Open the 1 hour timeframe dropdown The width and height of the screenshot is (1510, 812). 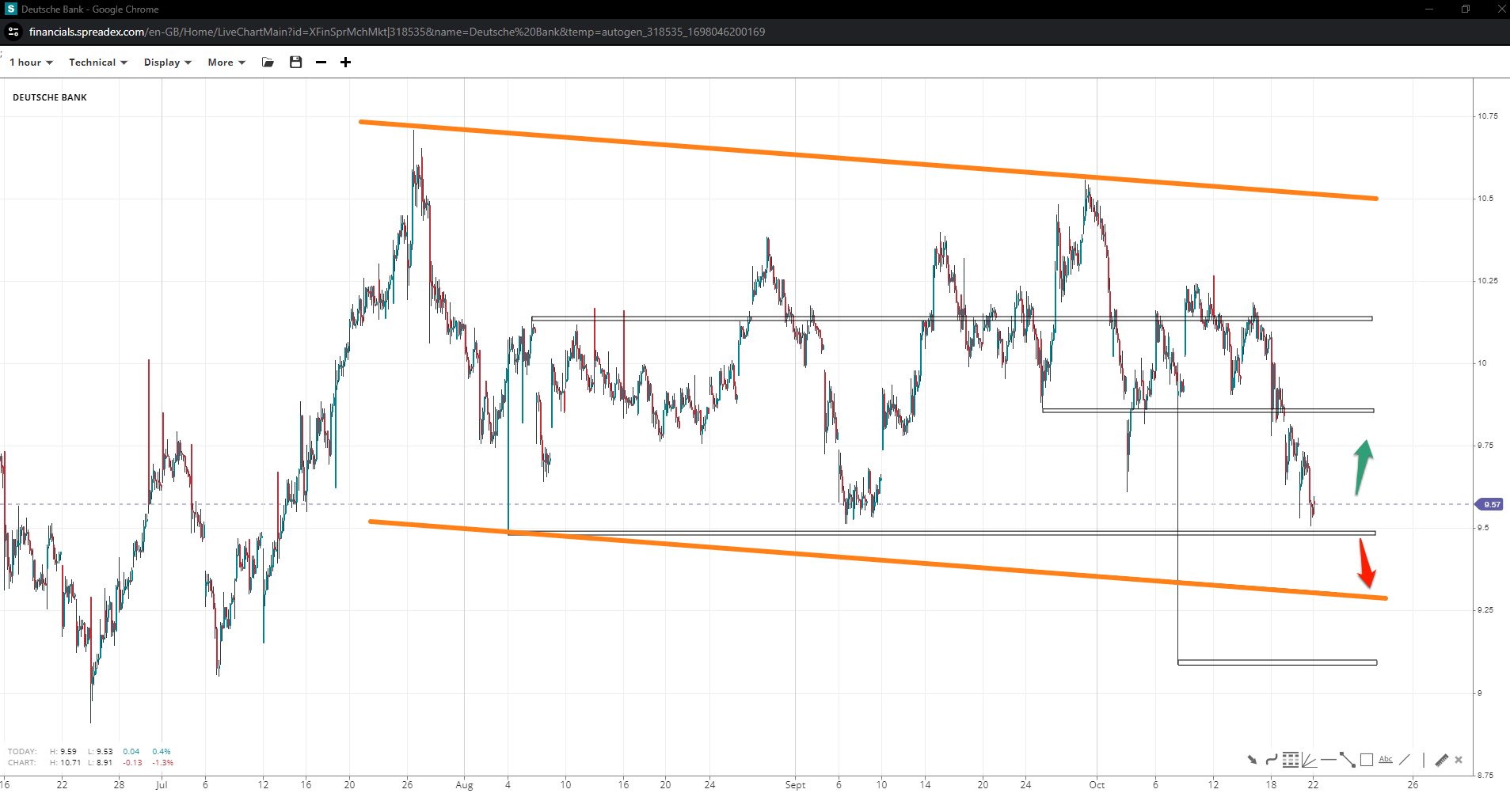click(31, 63)
